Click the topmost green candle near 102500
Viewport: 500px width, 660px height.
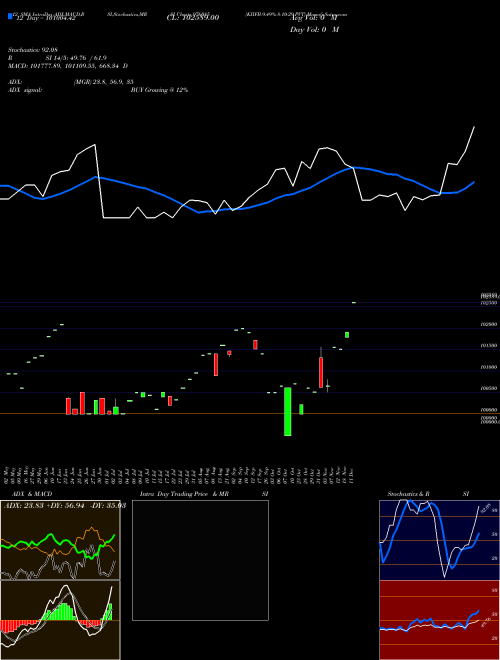tap(354, 302)
